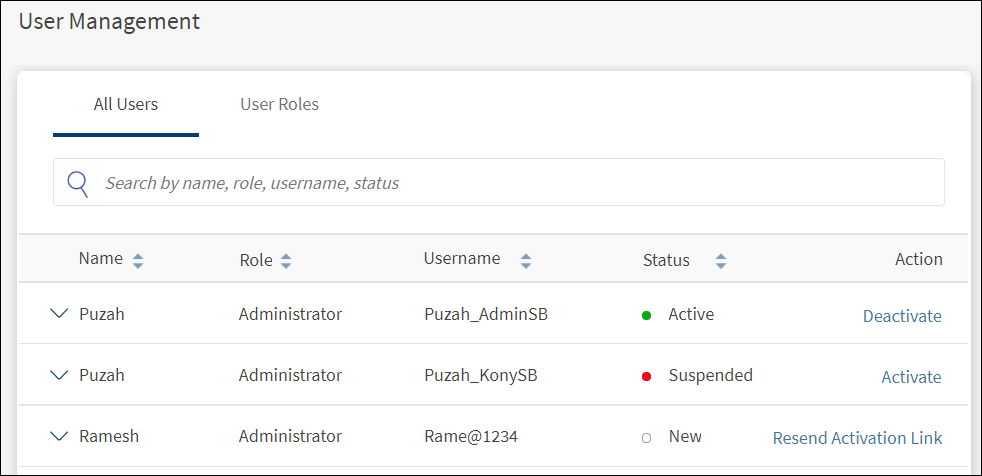The image size is (982, 476).
Task: Sort users by Role column arrows
Action: coord(286,261)
